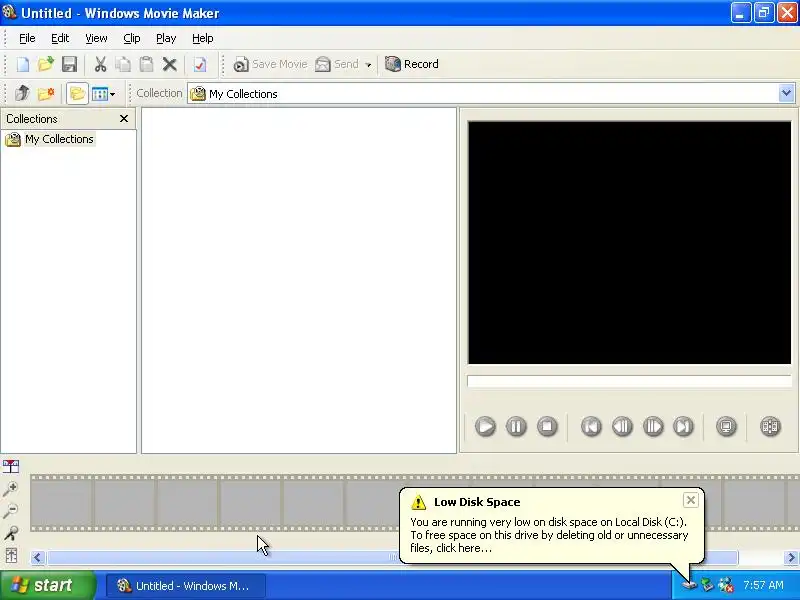Click the Send toolbar button
The width and height of the screenshot is (800, 600).
pyautogui.click(x=337, y=64)
